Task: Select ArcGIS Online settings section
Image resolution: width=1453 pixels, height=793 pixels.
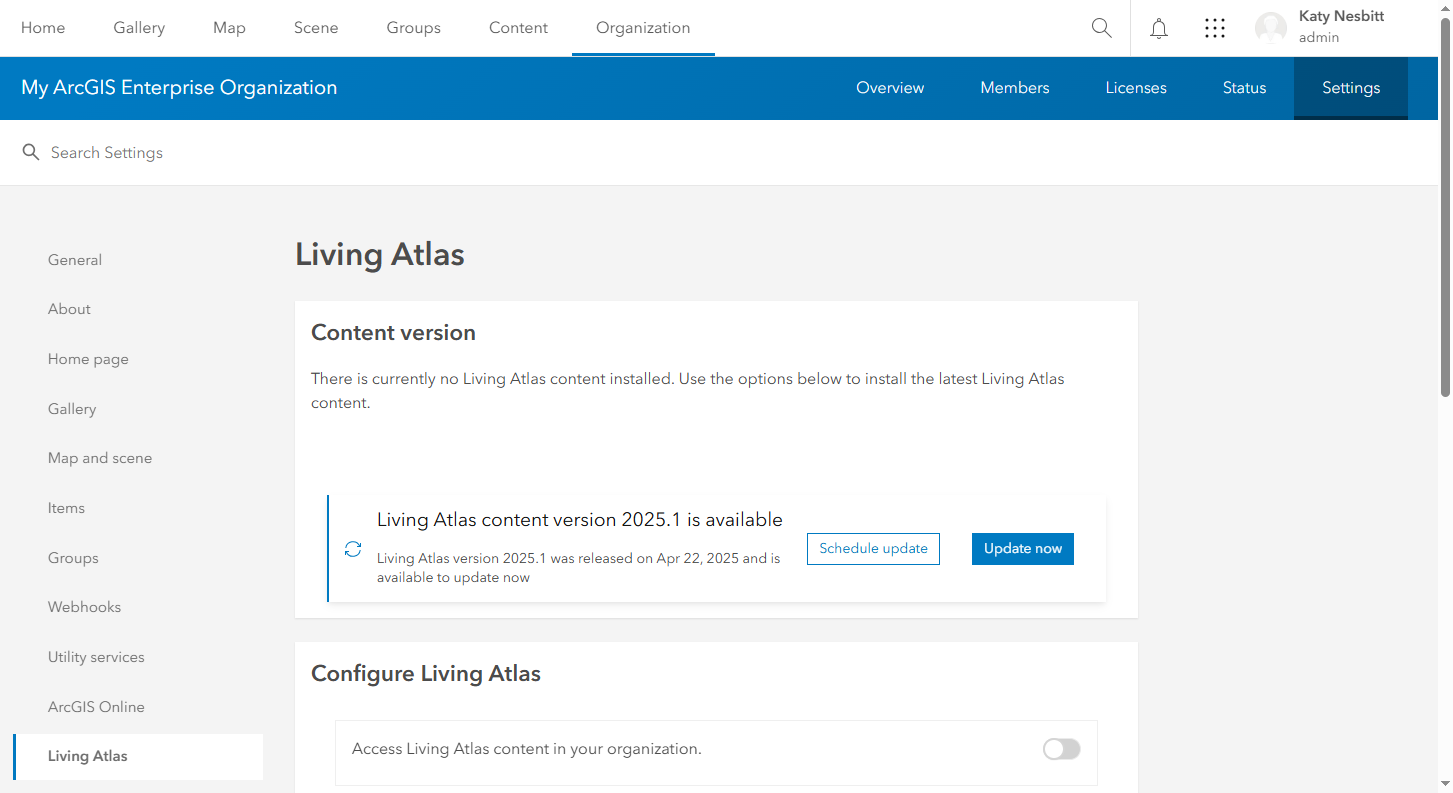Action: pos(96,706)
